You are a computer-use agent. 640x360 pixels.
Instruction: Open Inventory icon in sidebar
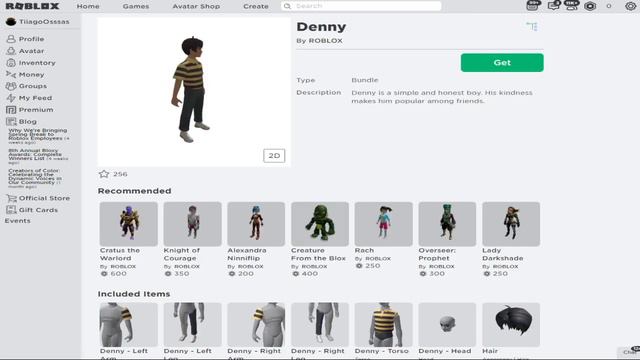(11, 63)
